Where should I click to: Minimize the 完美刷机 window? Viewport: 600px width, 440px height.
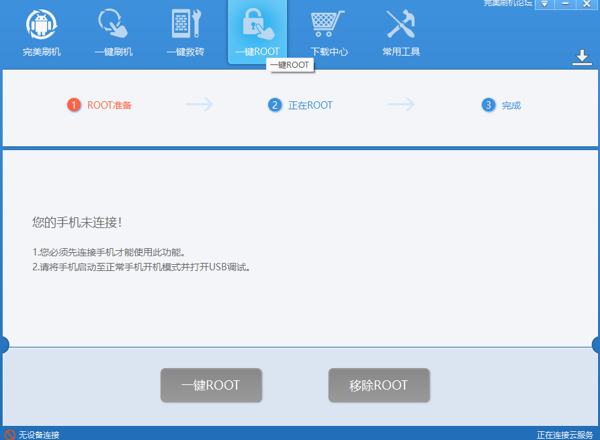point(567,4)
